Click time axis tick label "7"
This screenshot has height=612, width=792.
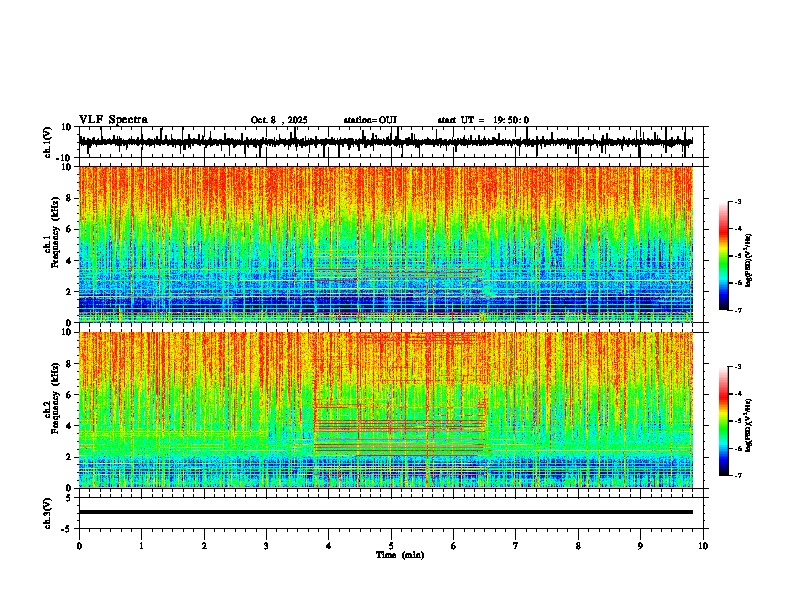(516, 546)
